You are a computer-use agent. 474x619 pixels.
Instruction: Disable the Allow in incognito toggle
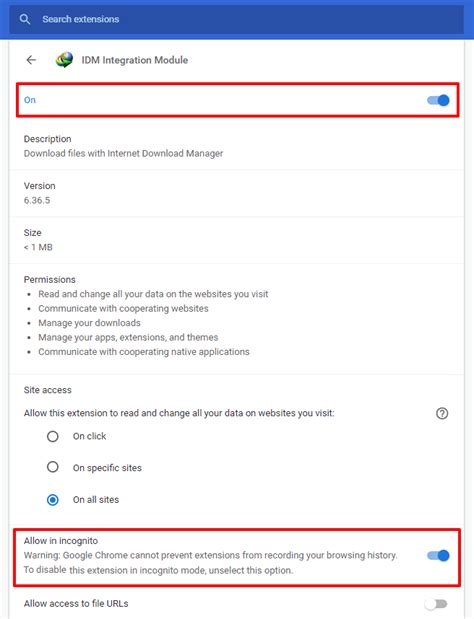pyautogui.click(x=438, y=555)
